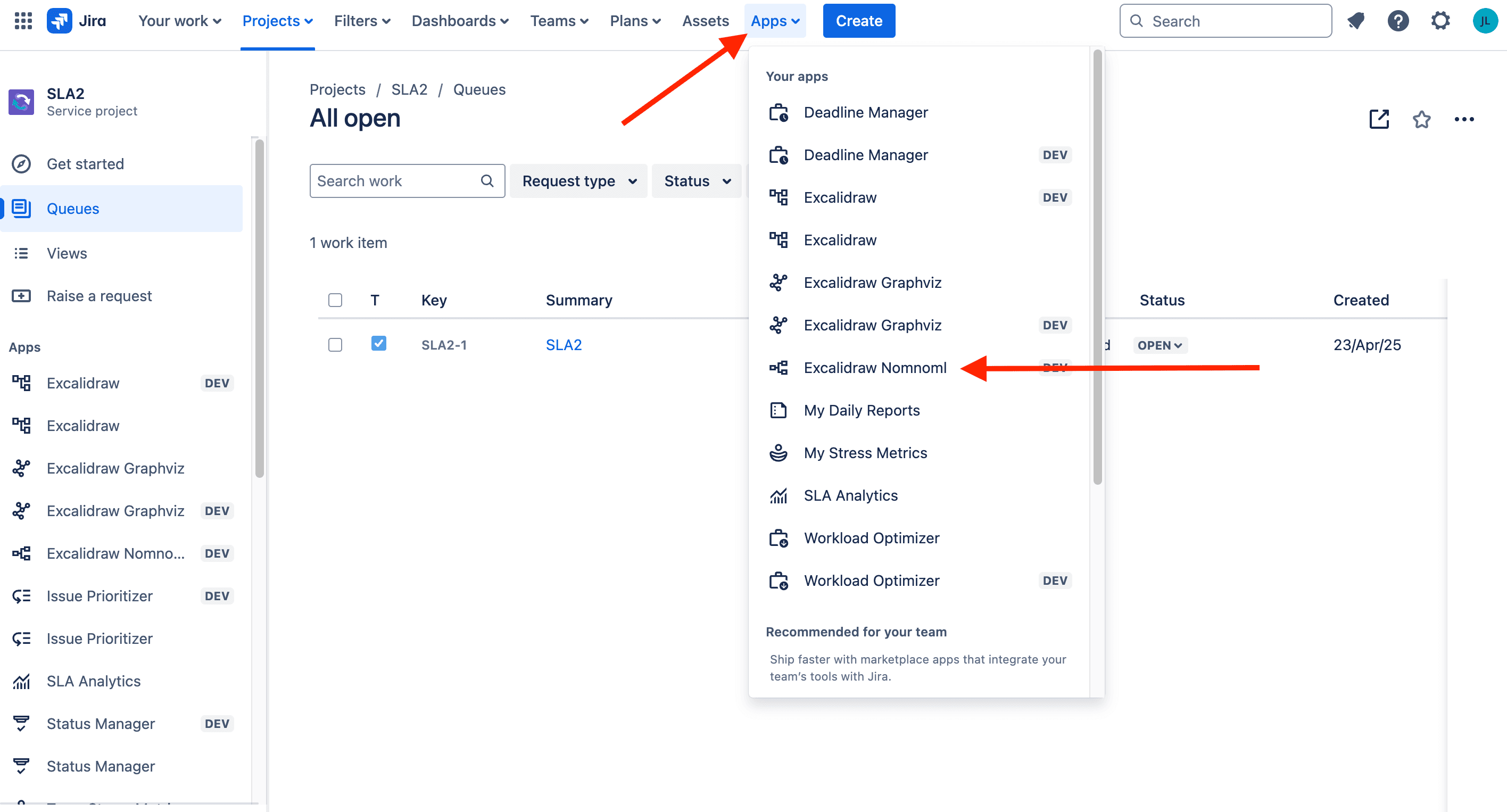Viewport: 1507px width, 812px height.
Task: Go to SLA2 in the breadcrumb
Action: [409, 89]
